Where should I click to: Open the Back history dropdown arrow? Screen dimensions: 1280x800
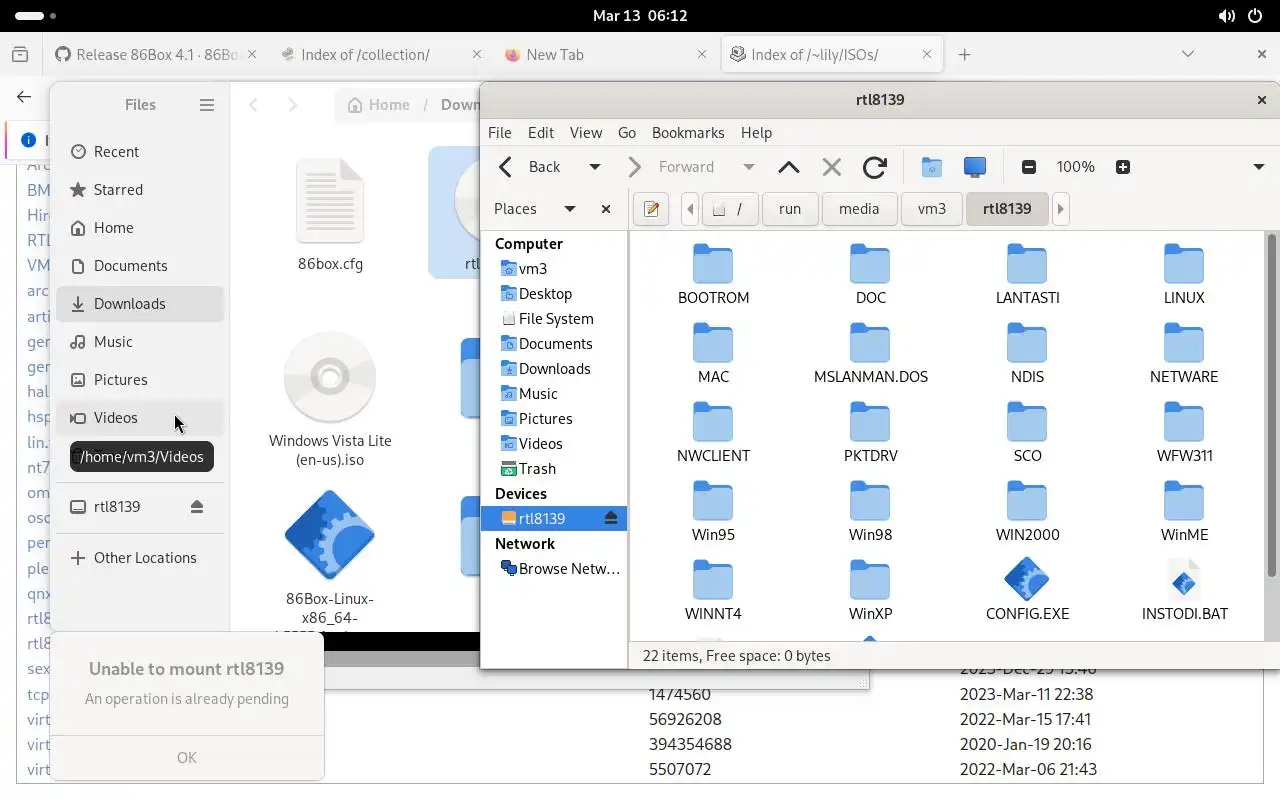point(595,167)
